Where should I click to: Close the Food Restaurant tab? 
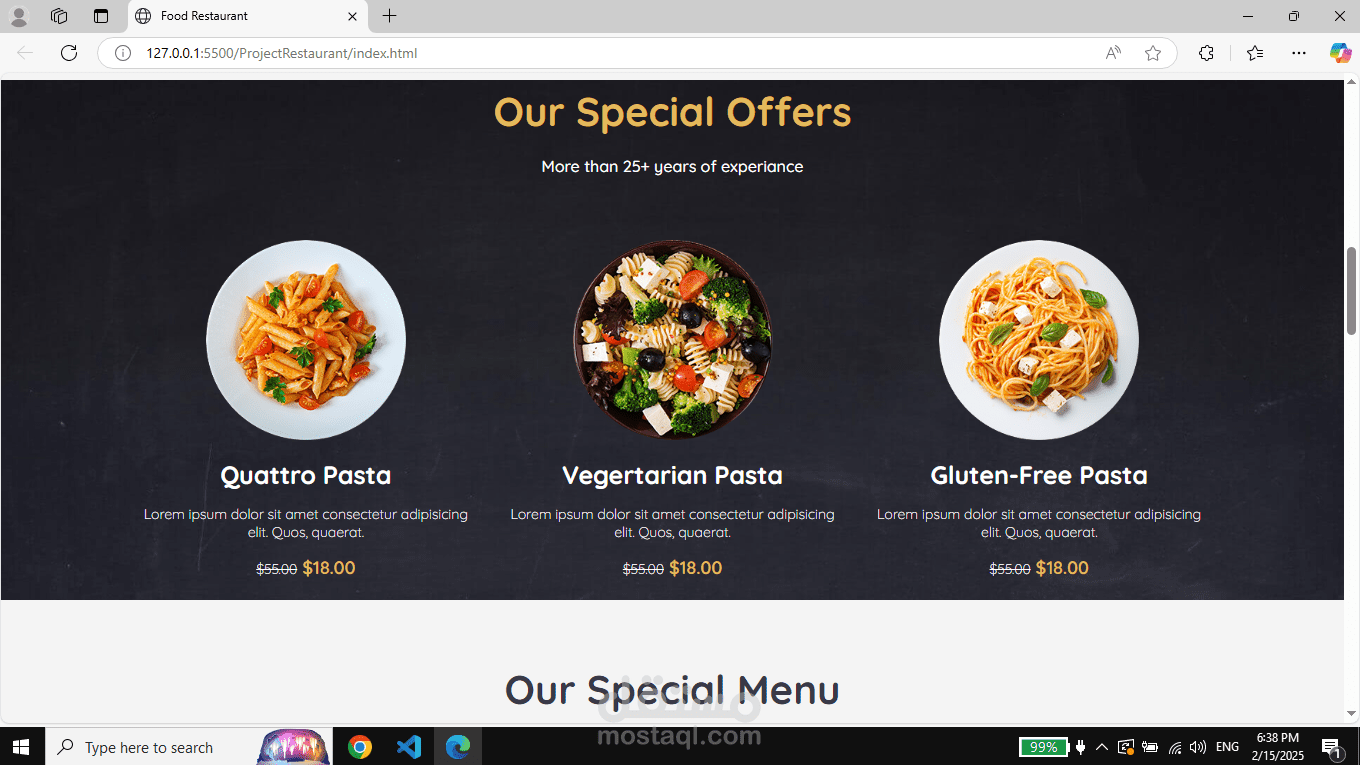[352, 16]
